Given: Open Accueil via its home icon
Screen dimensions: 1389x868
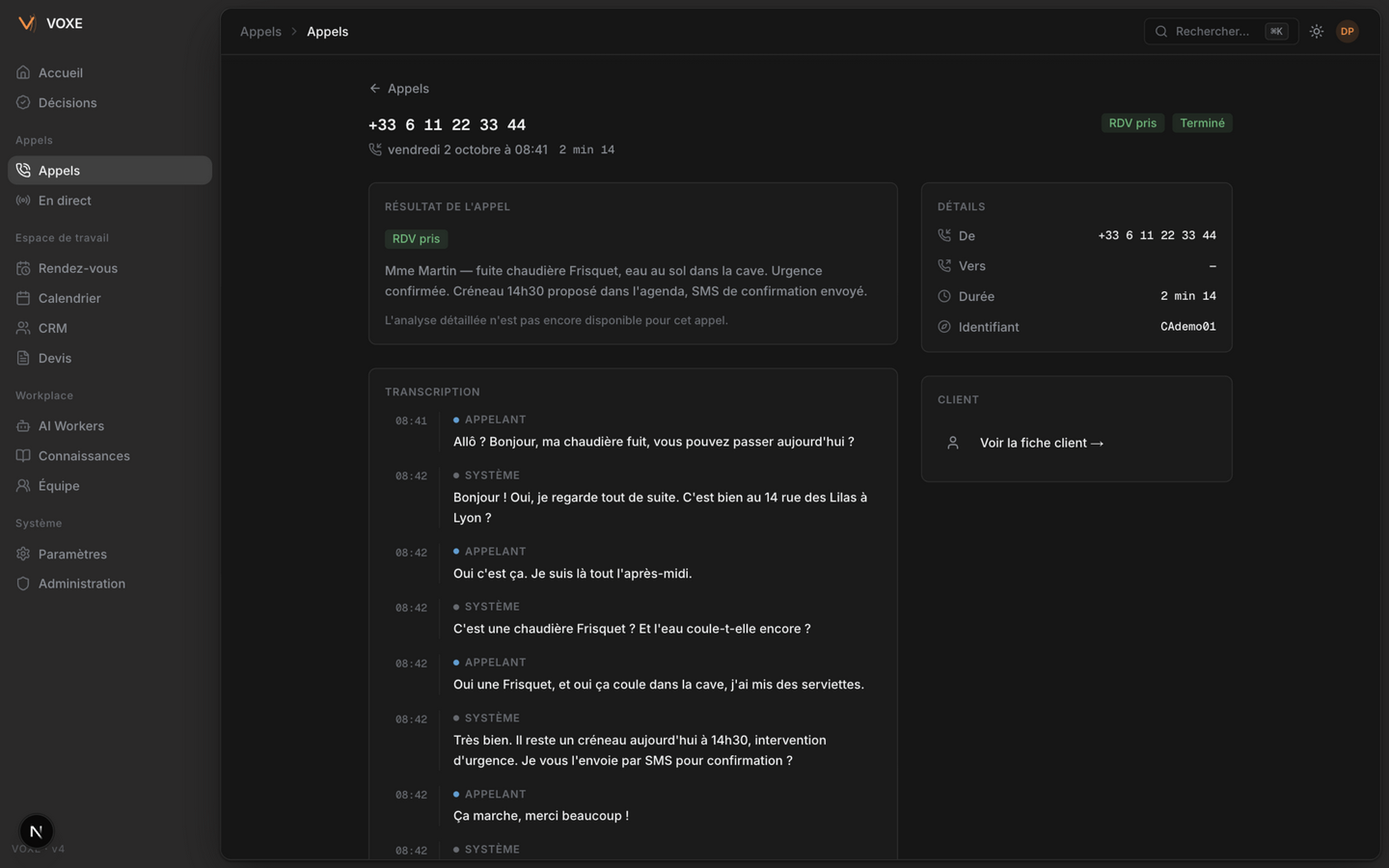Looking at the screenshot, I should click(x=23, y=72).
